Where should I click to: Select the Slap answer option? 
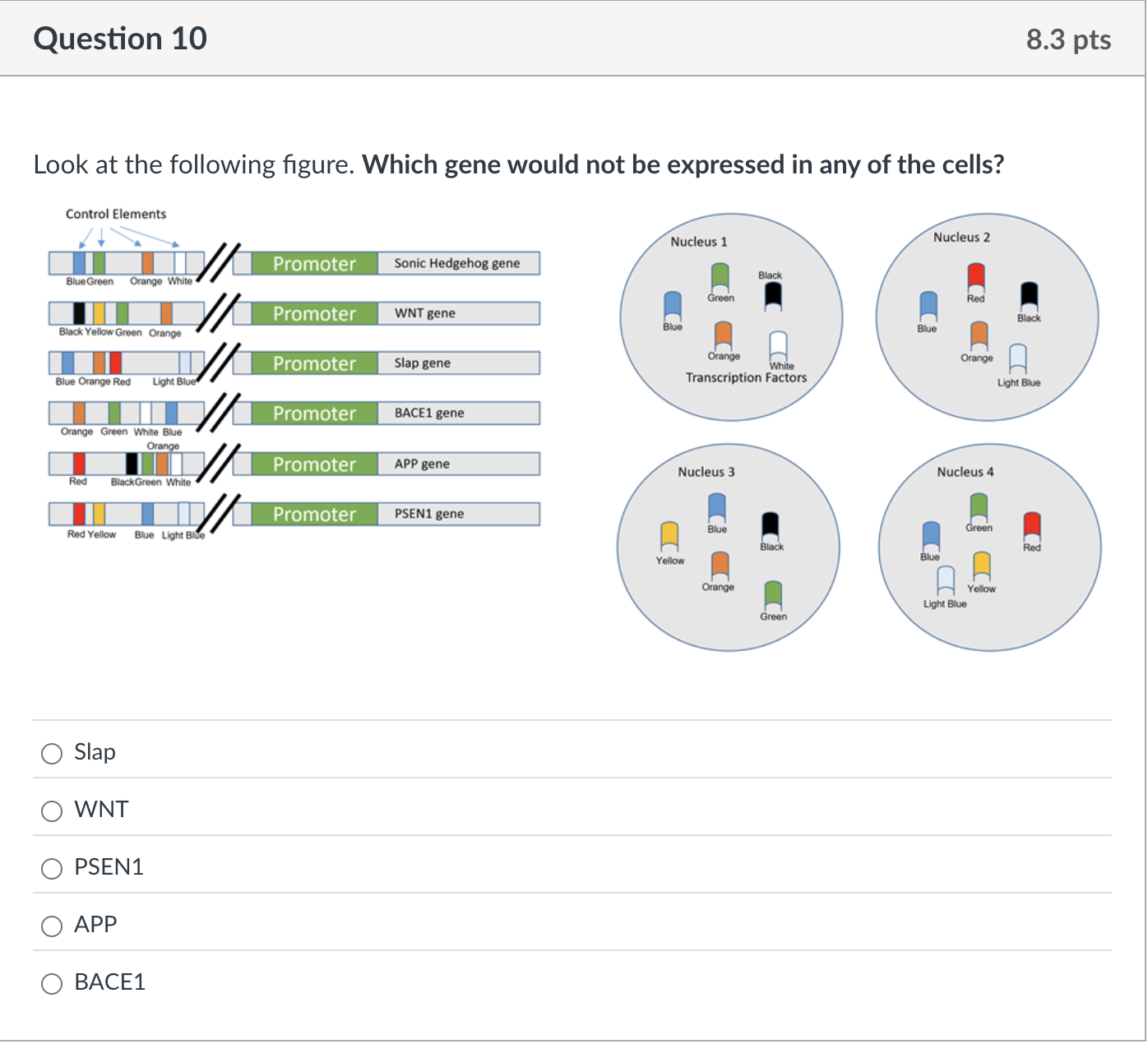52,753
